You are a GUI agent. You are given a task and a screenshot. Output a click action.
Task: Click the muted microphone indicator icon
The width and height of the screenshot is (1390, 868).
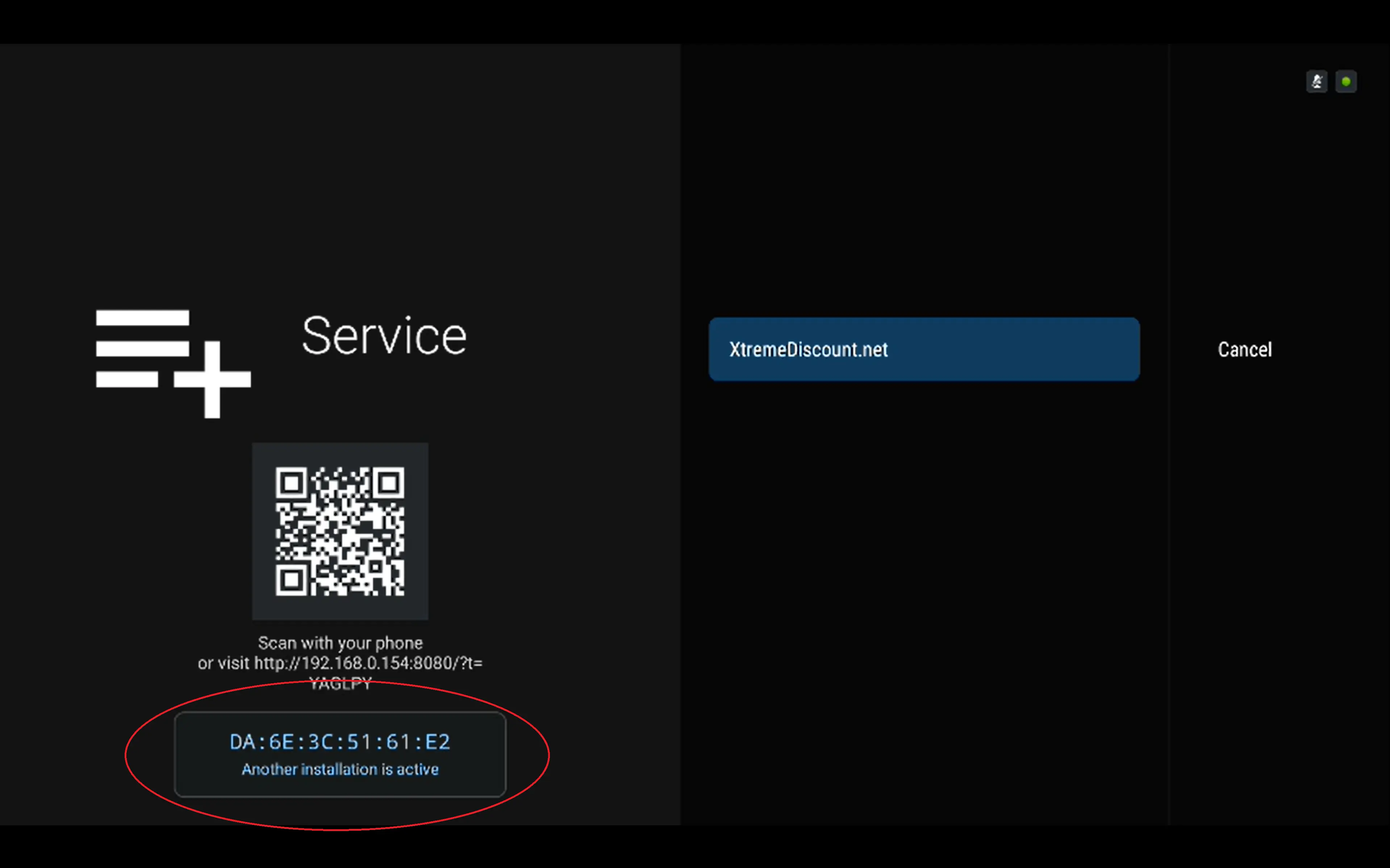(x=1316, y=81)
